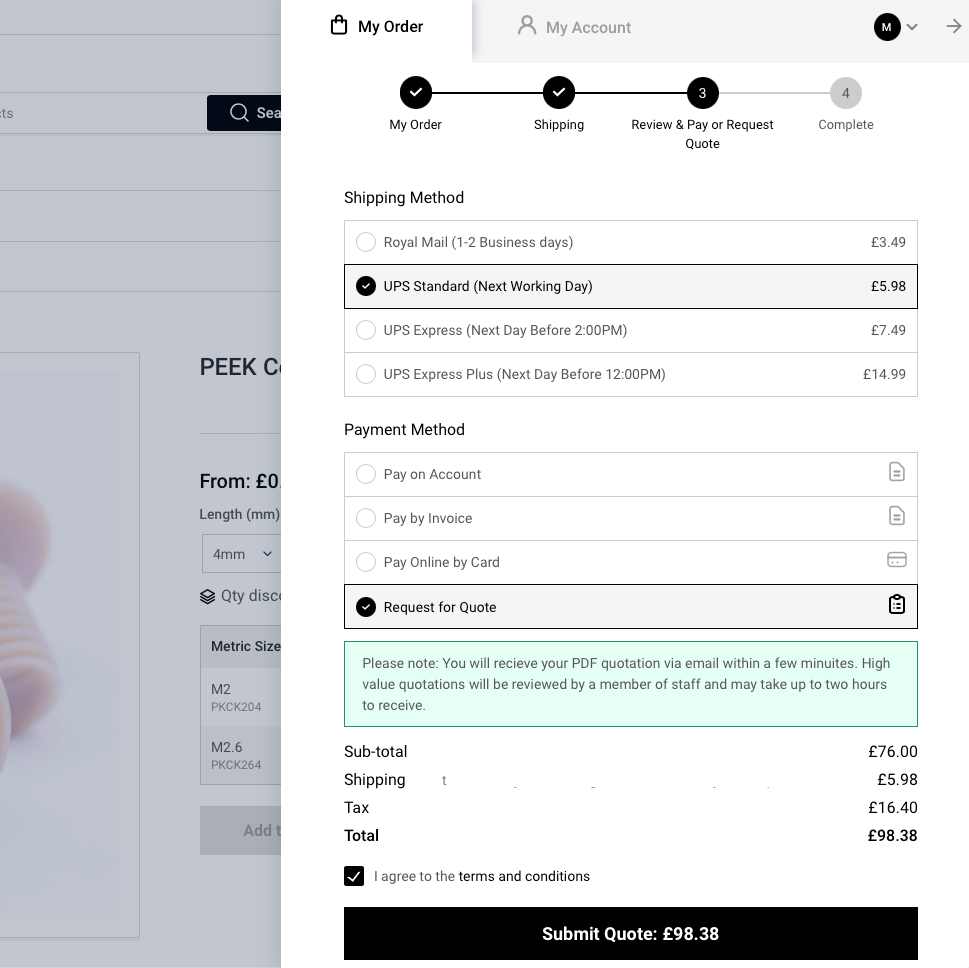The height and width of the screenshot is (968, 969).
Task: Open the Length 4mm dropdown
Action: [242, 554]
